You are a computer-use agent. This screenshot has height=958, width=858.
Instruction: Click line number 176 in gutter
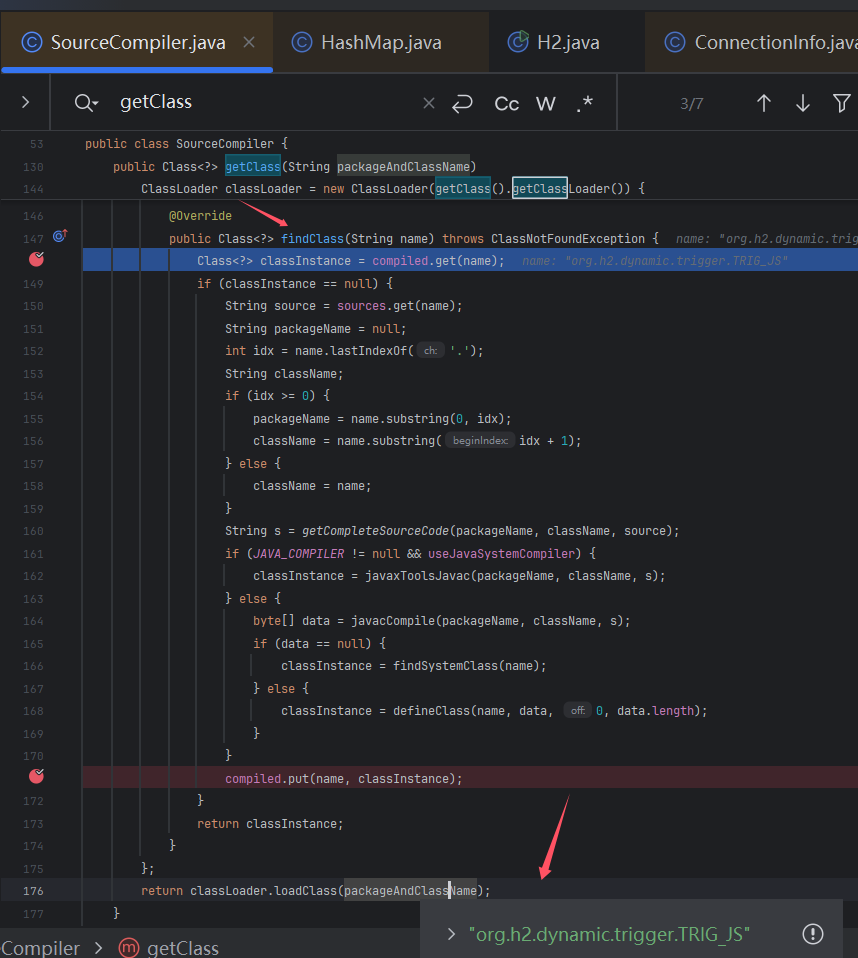[x=33, y=891]
